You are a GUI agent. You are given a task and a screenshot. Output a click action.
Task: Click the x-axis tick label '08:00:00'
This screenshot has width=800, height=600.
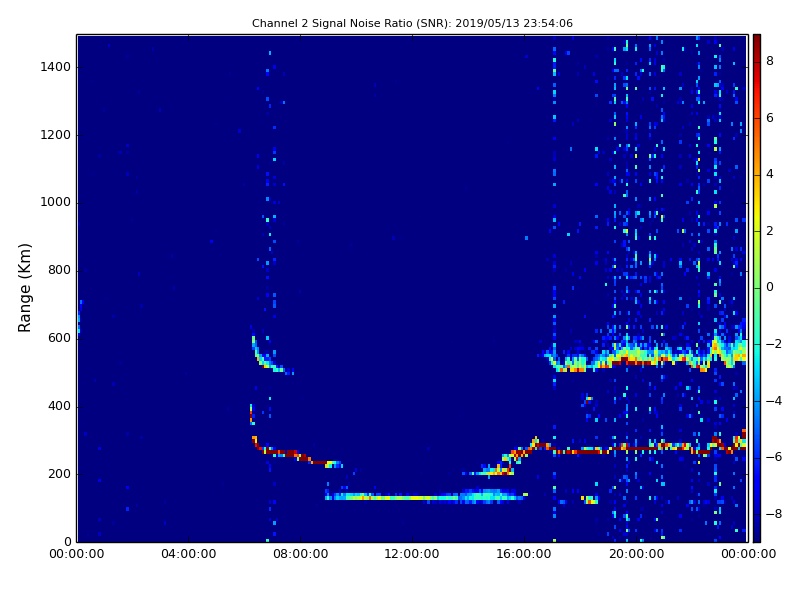(301, 554)
